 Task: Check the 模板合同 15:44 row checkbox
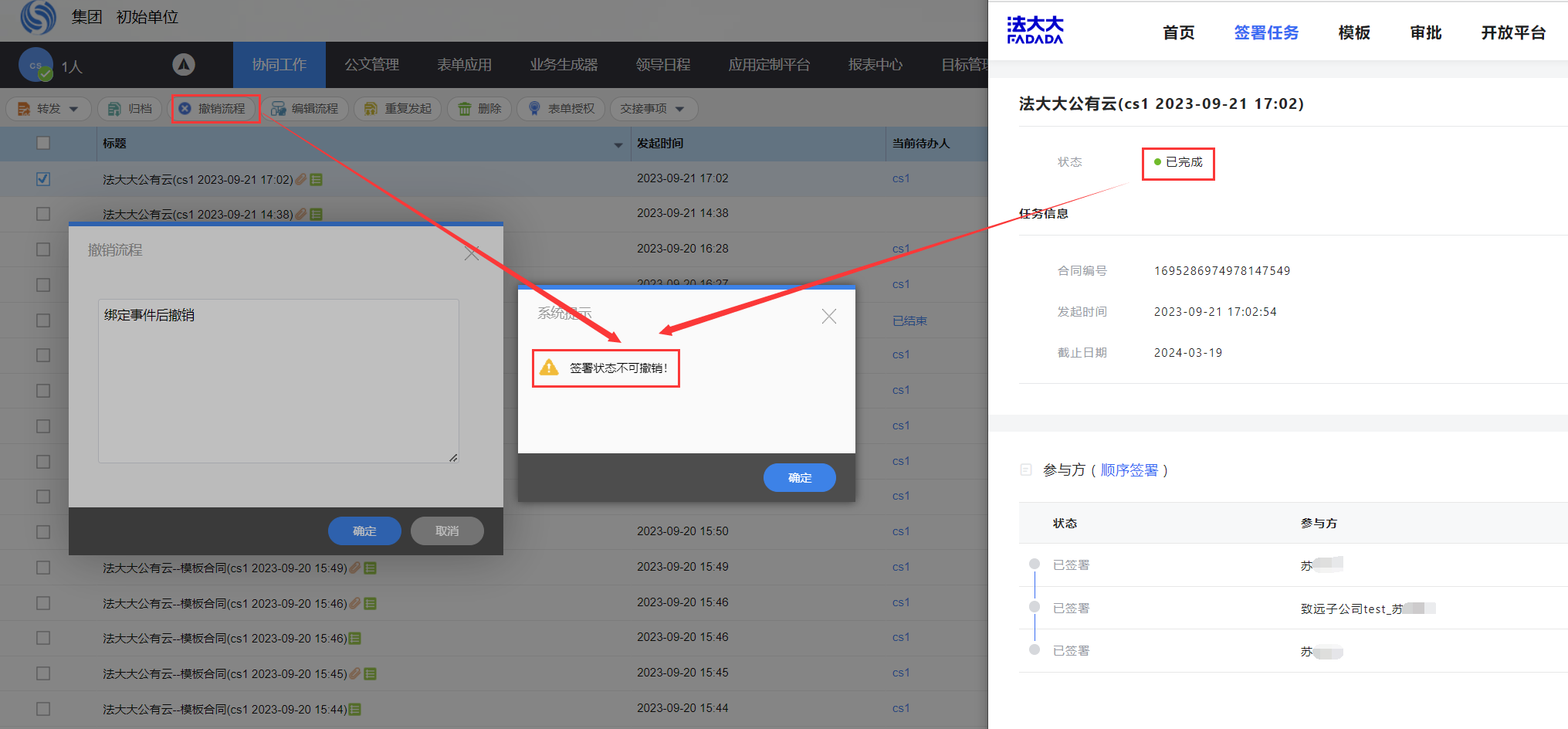point(43,709)
